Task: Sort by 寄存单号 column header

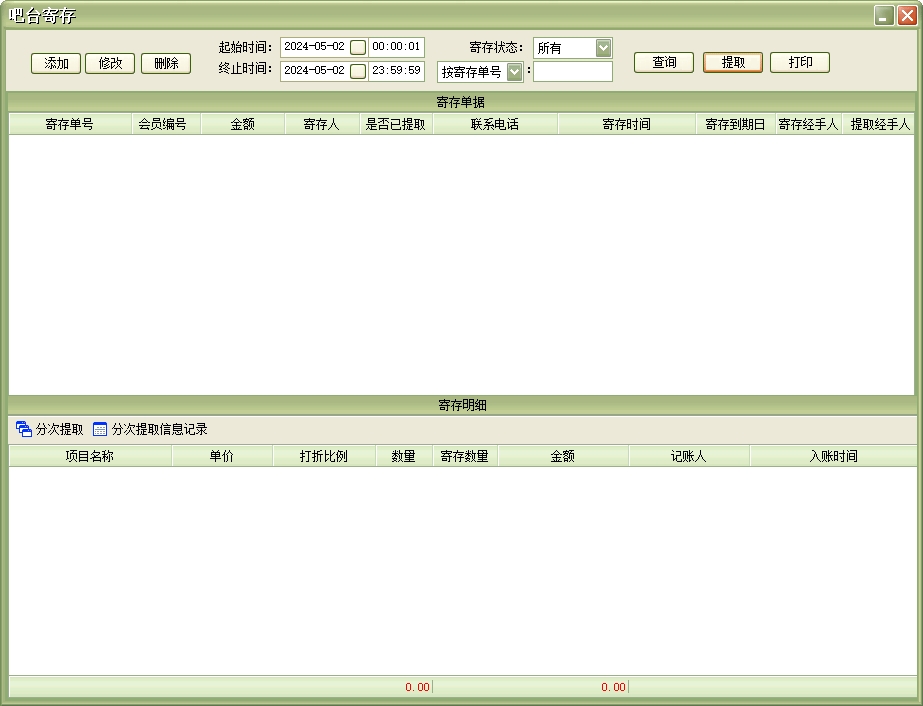Action: (70, 124)
